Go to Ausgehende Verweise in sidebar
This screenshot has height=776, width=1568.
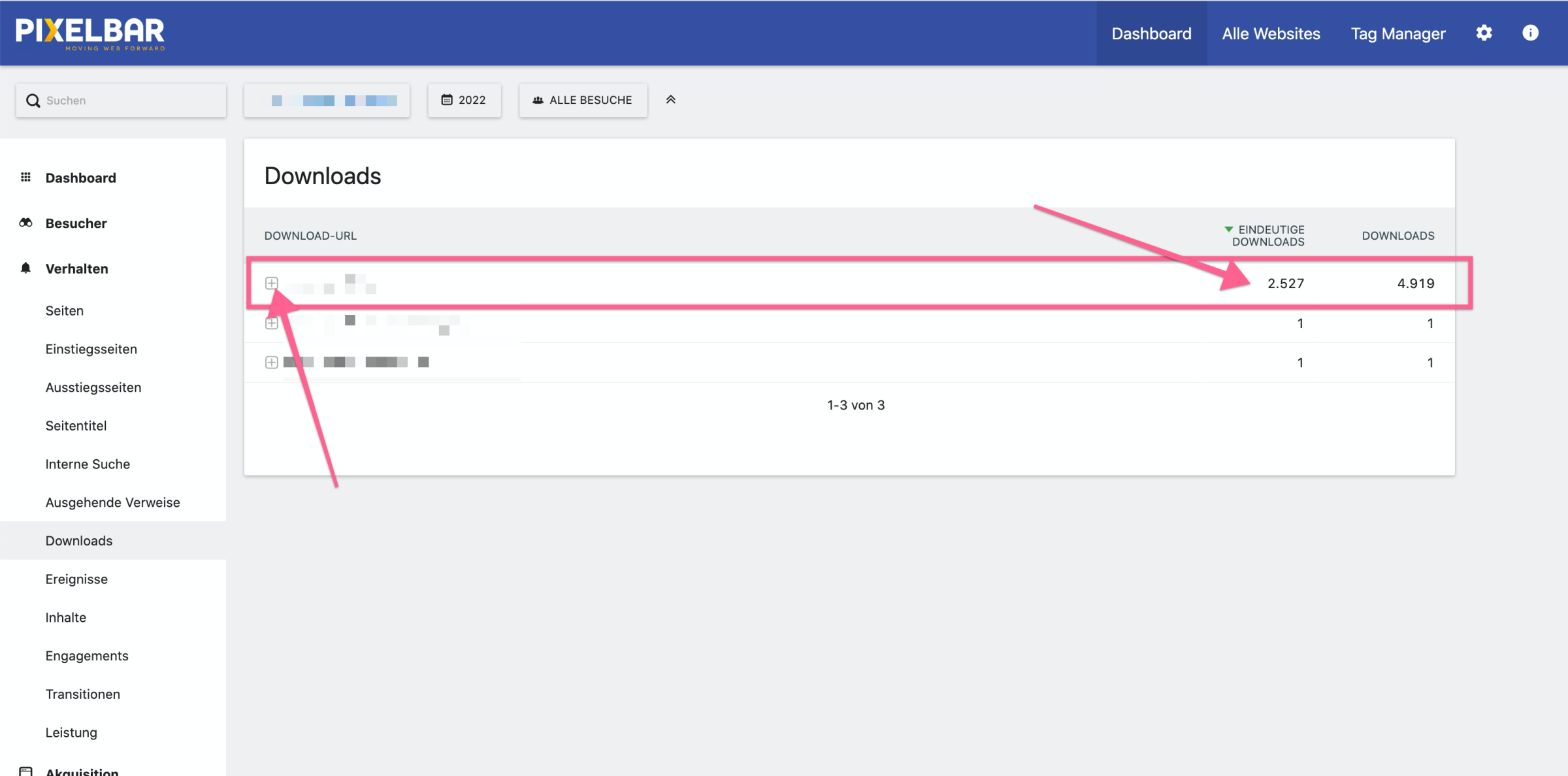pyautogui.click(x=112, y=502)
